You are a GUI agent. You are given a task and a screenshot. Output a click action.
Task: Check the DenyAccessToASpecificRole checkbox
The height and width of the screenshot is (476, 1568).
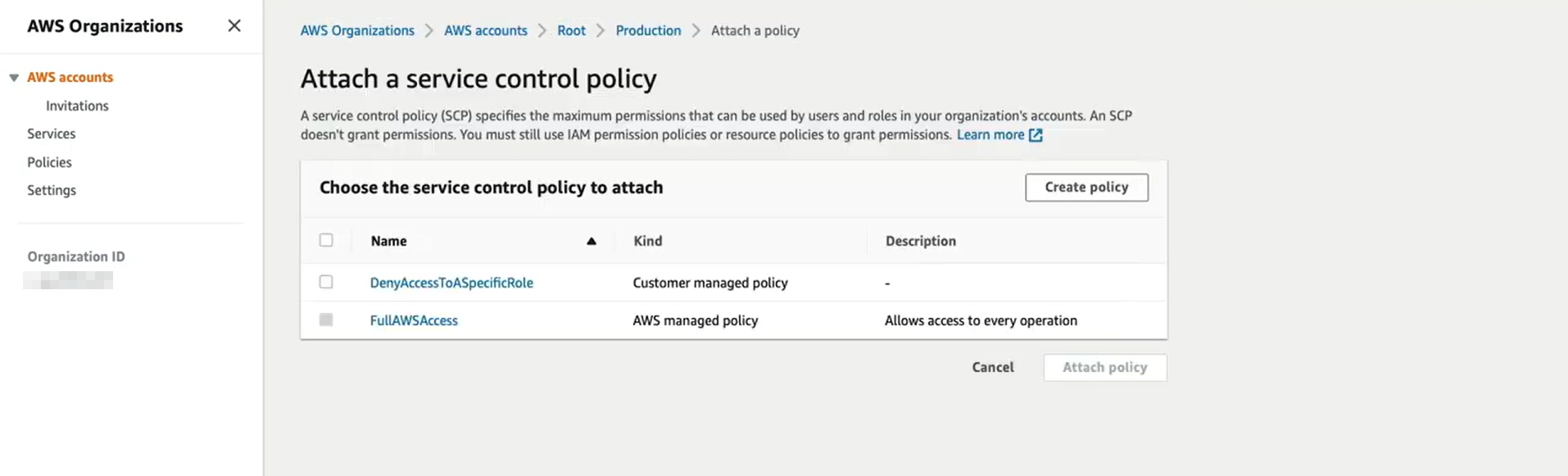pos(326,282)
